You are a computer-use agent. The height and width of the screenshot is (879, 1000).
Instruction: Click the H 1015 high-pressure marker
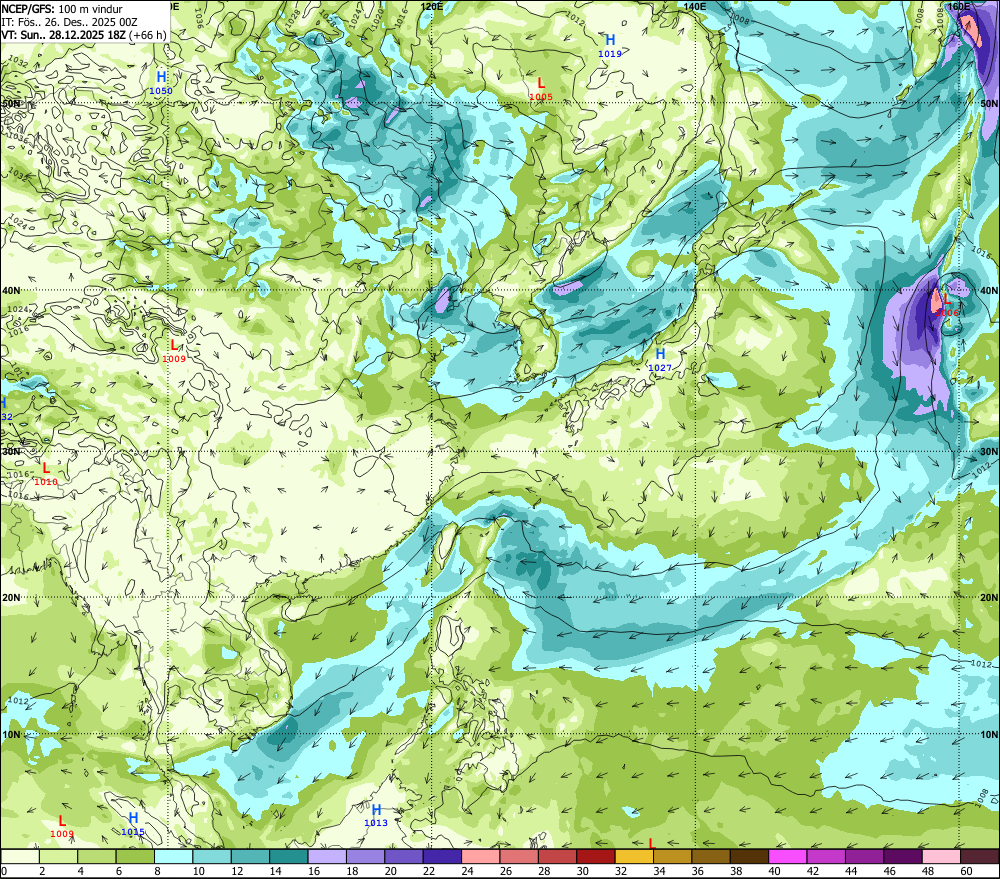click(133, 824)
